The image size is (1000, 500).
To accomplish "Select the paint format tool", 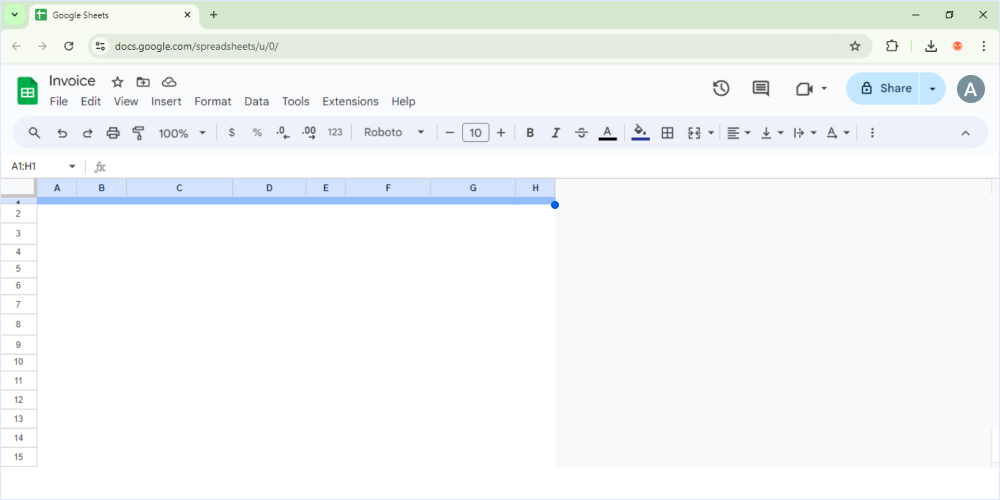I will 139,133.
